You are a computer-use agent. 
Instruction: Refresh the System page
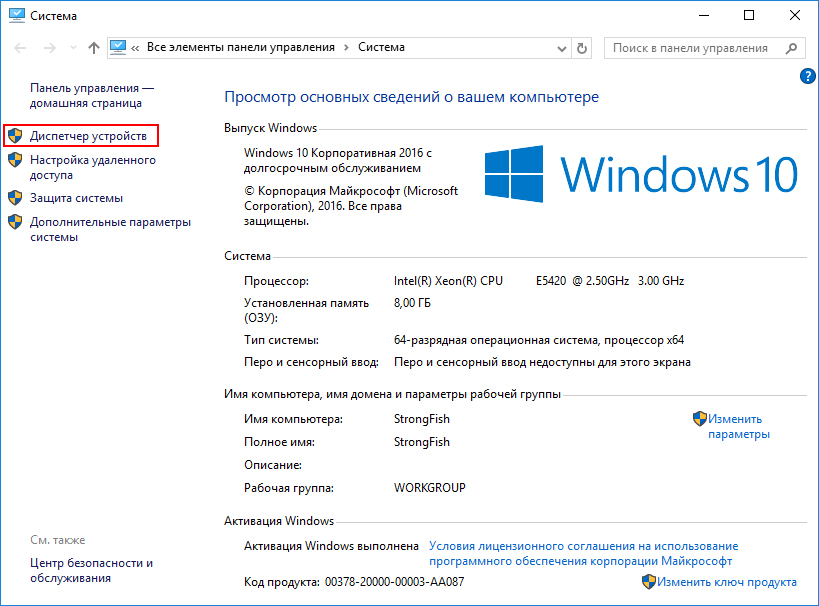(581, 49)
